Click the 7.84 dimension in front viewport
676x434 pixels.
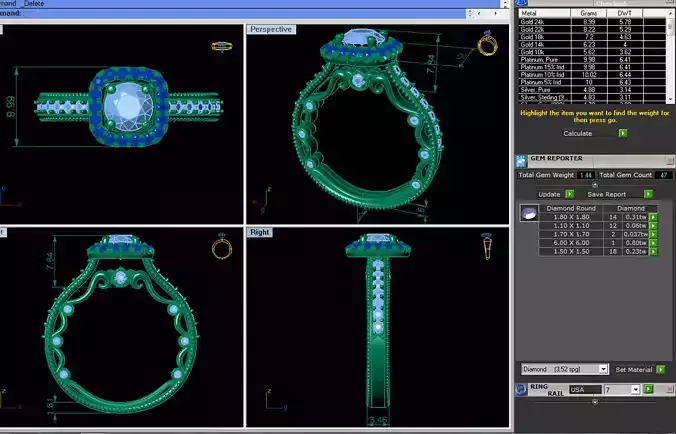pyautogui.click(x=50, y=262)
